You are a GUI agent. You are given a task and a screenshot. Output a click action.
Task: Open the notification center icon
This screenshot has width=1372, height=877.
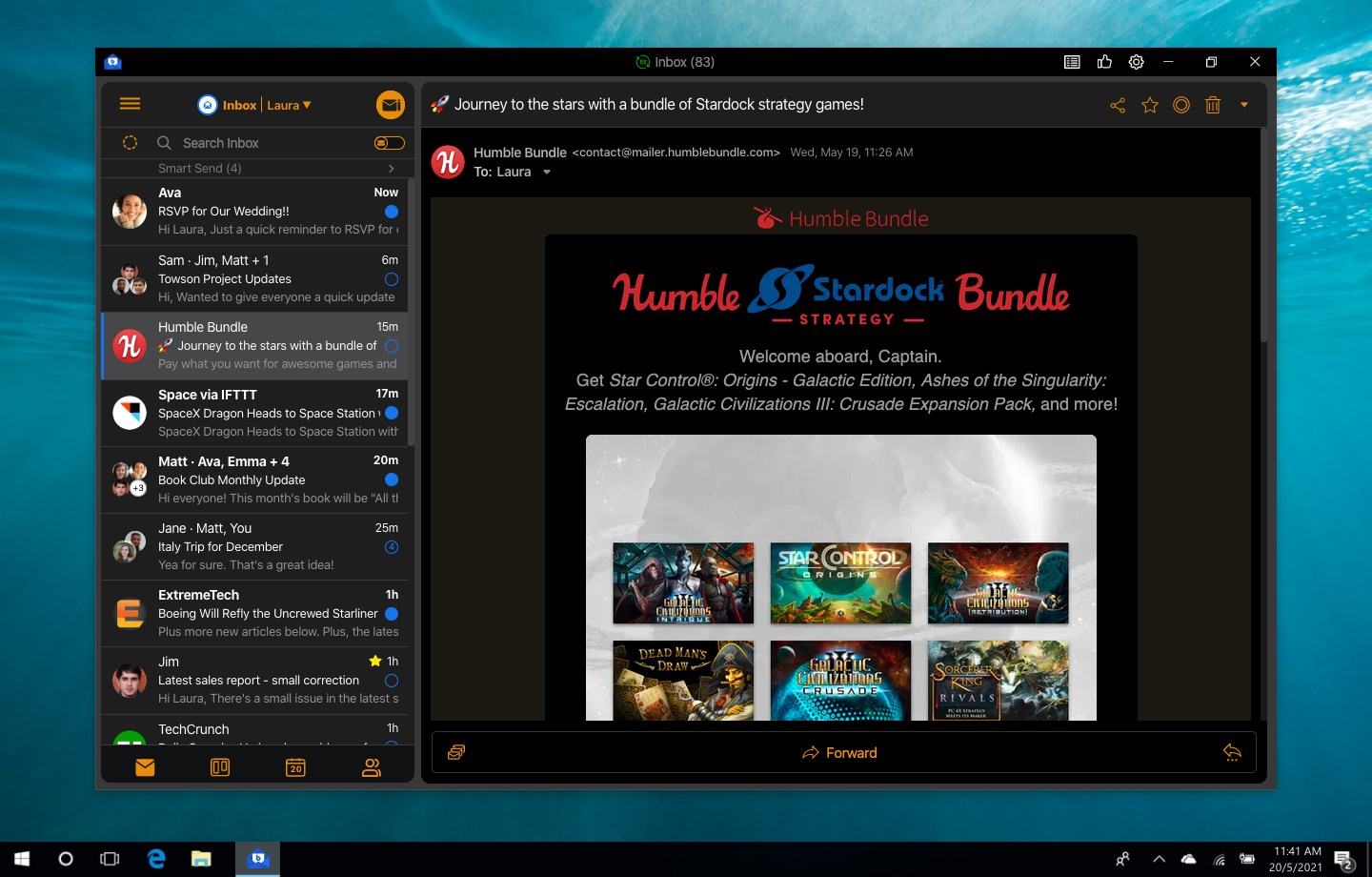point(1344,860)
